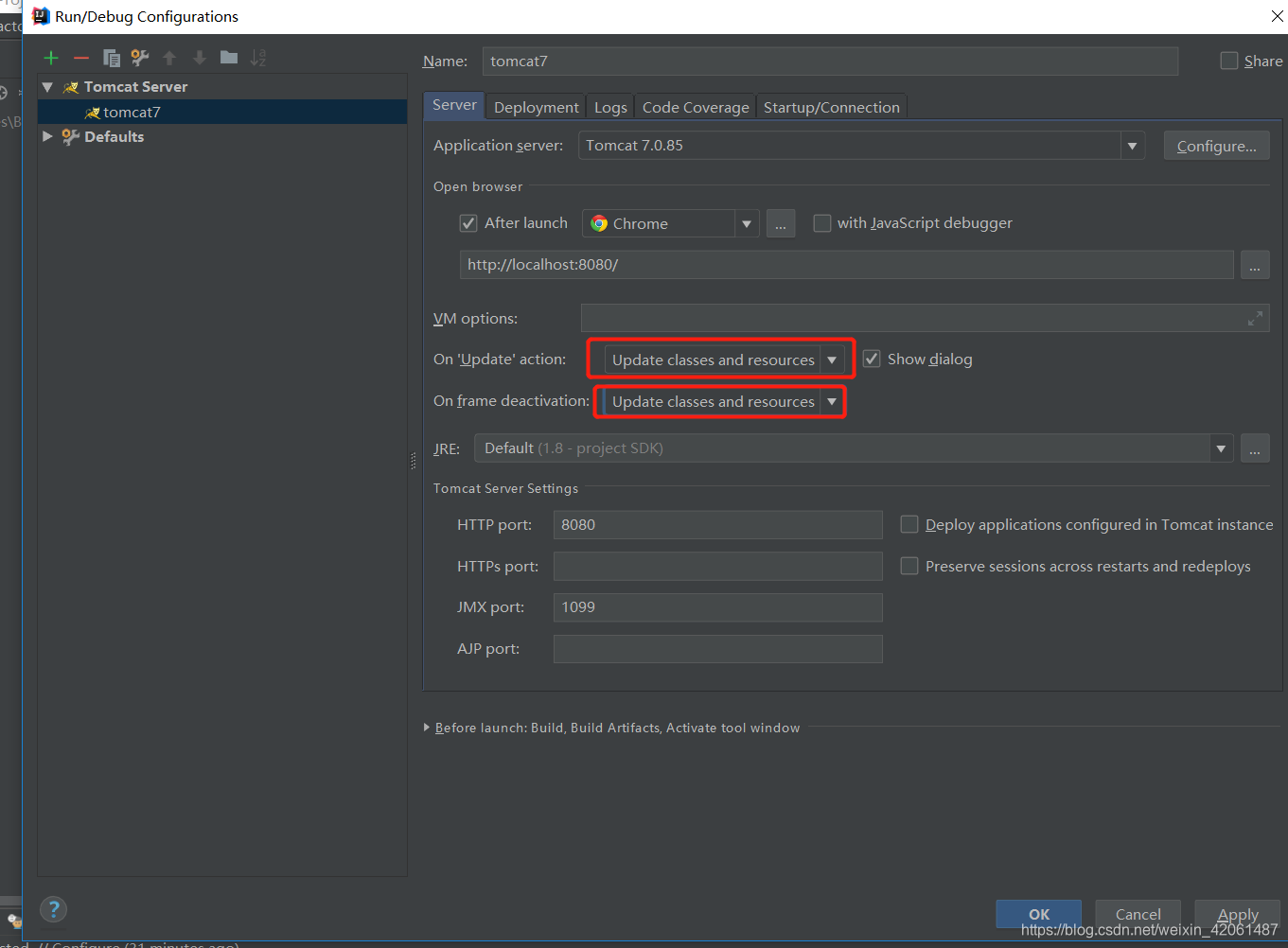Switch to the Code Coverage tab

(696, 107)
